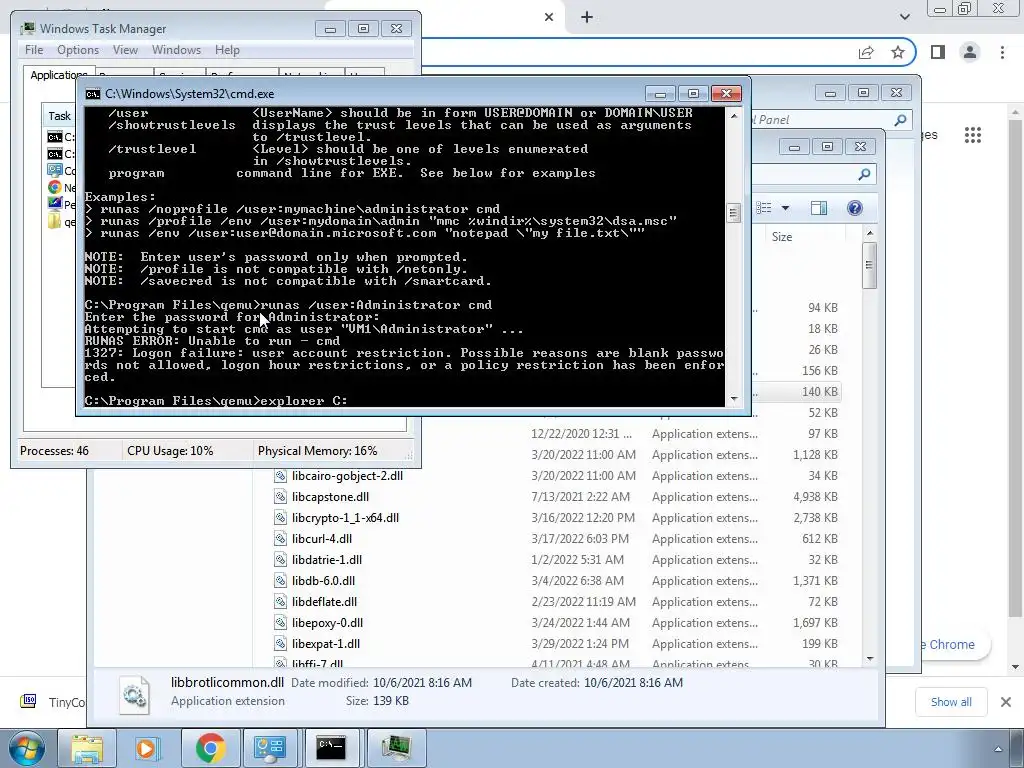Select the libcapstone.dll file
1024x768 pixels.
click(x=330, y=497)
